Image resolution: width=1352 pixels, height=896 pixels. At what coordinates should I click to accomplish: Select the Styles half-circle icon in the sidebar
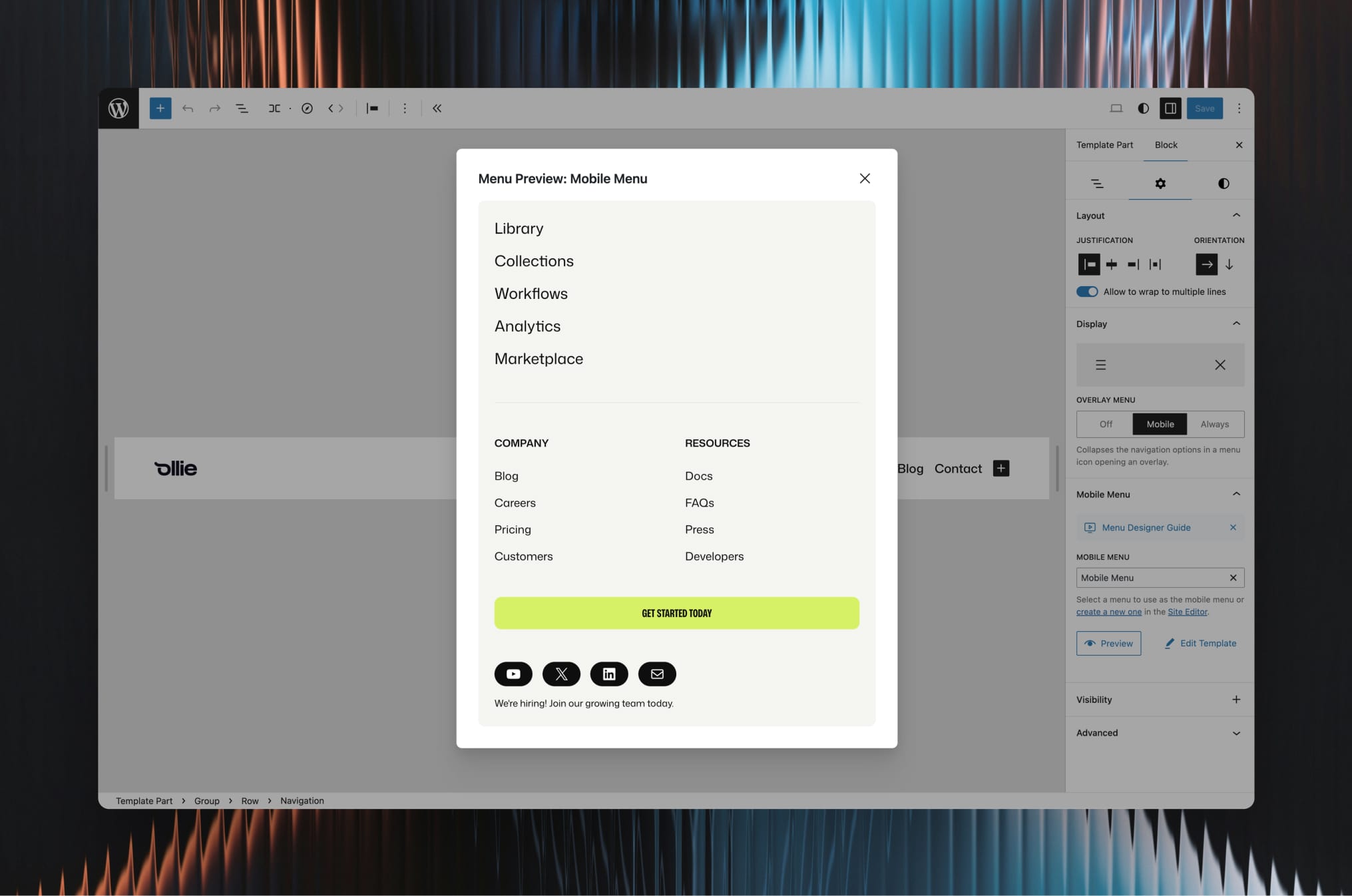(x=1223, y=183)
